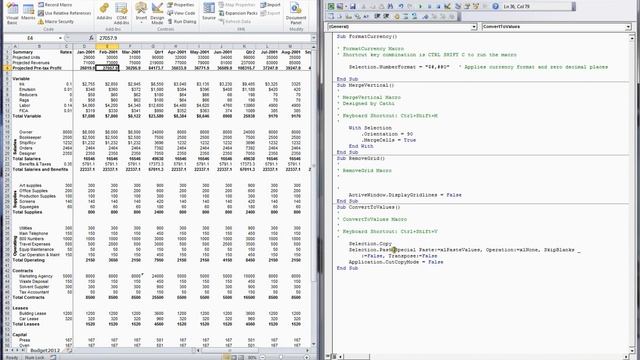The image size is (640, 360).
Task: Open COM Add-Ins dialog
Action: point(121,13)
